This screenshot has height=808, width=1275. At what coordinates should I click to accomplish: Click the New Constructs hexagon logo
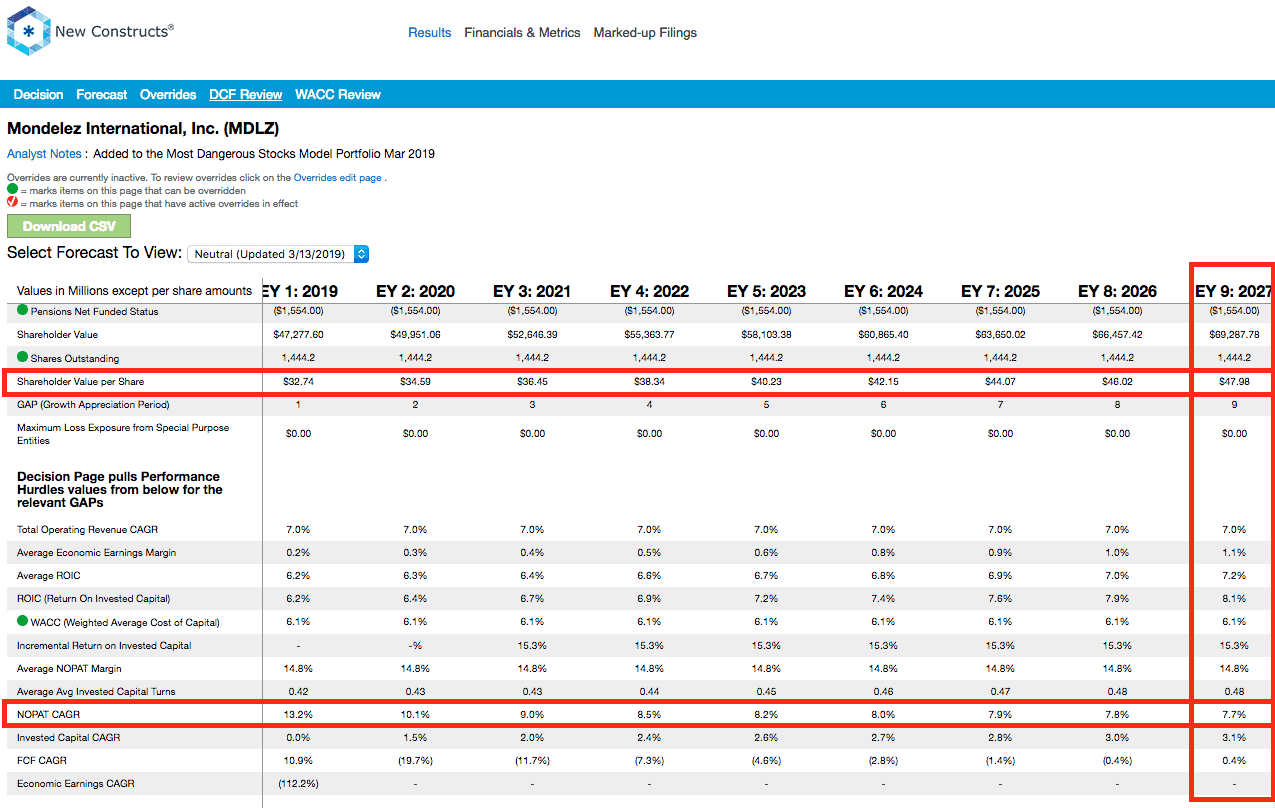pos(28,31)
